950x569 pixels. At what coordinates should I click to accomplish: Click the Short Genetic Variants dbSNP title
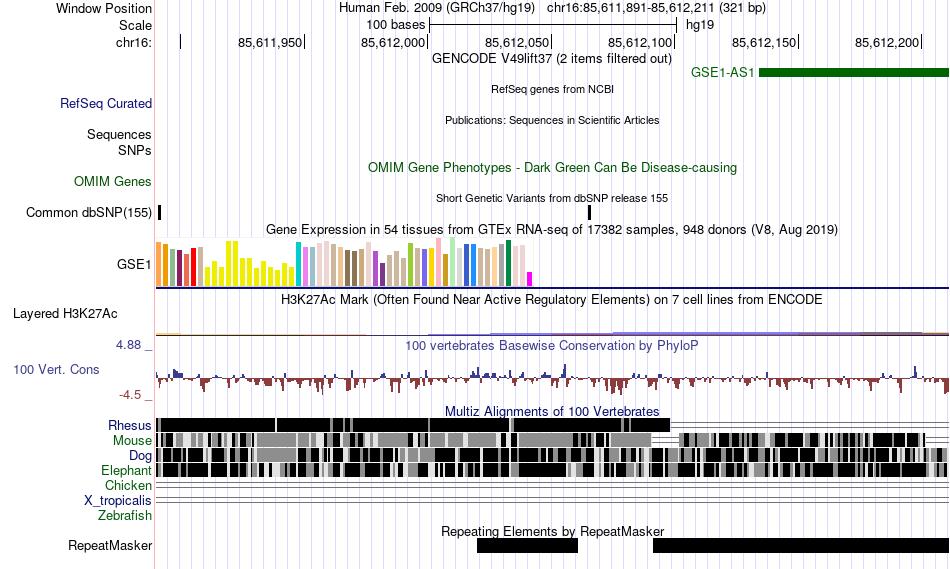coord(552,198)
